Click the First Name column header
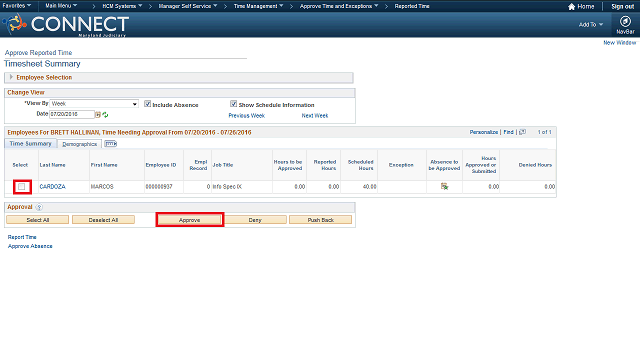 tap(104, 165)
